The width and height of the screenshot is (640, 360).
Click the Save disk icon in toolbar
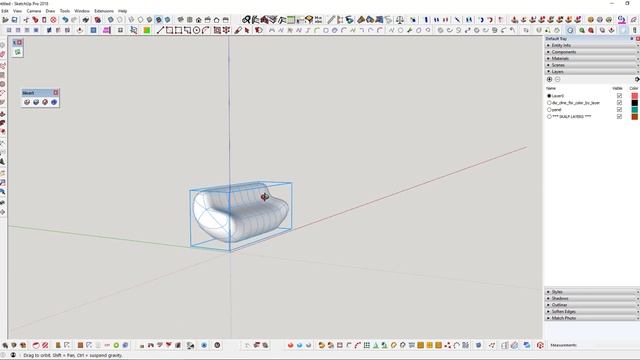click(14, 20)
